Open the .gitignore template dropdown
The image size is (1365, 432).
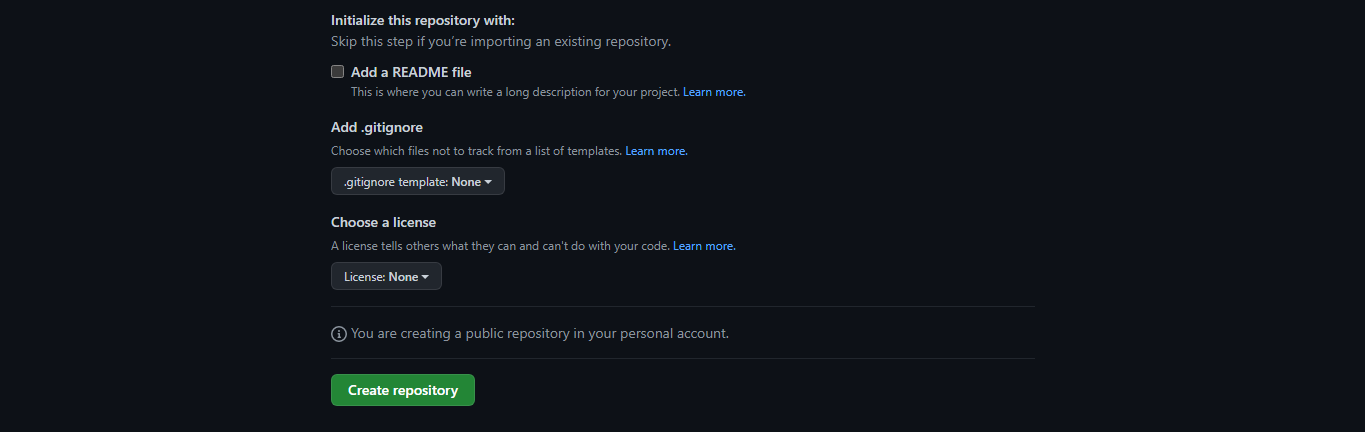pos(418,182)
